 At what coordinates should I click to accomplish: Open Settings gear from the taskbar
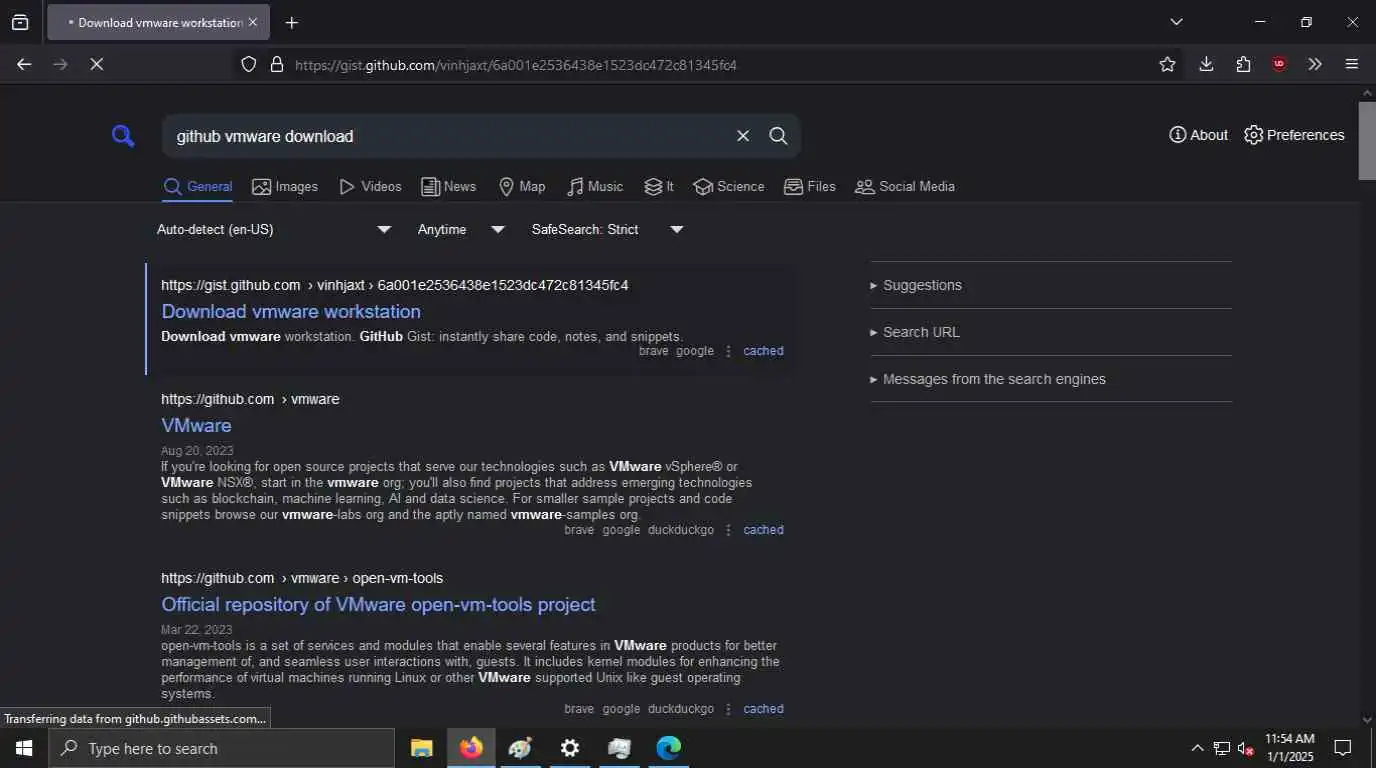(x=570, y=748)
